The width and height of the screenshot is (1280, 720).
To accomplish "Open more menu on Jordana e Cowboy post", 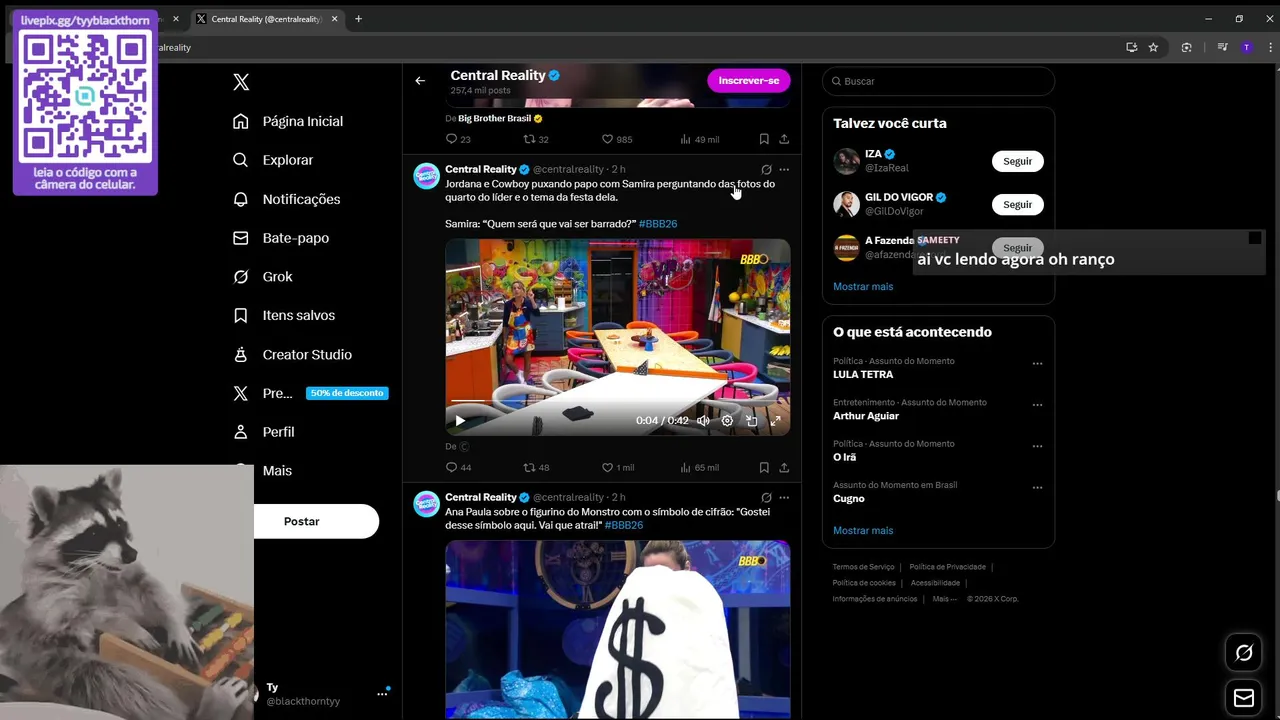I will pyautogui.click(x=784, y=169).
